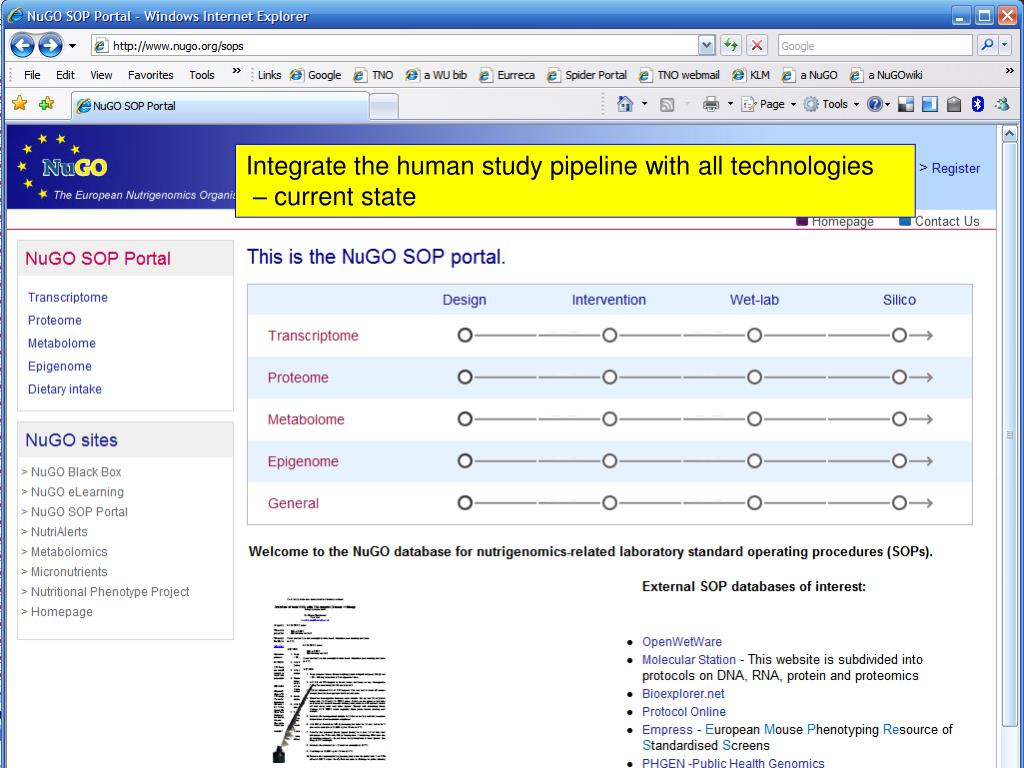
Task: Select the NuGO SOP Portal tab
Action: click(219, 106)
